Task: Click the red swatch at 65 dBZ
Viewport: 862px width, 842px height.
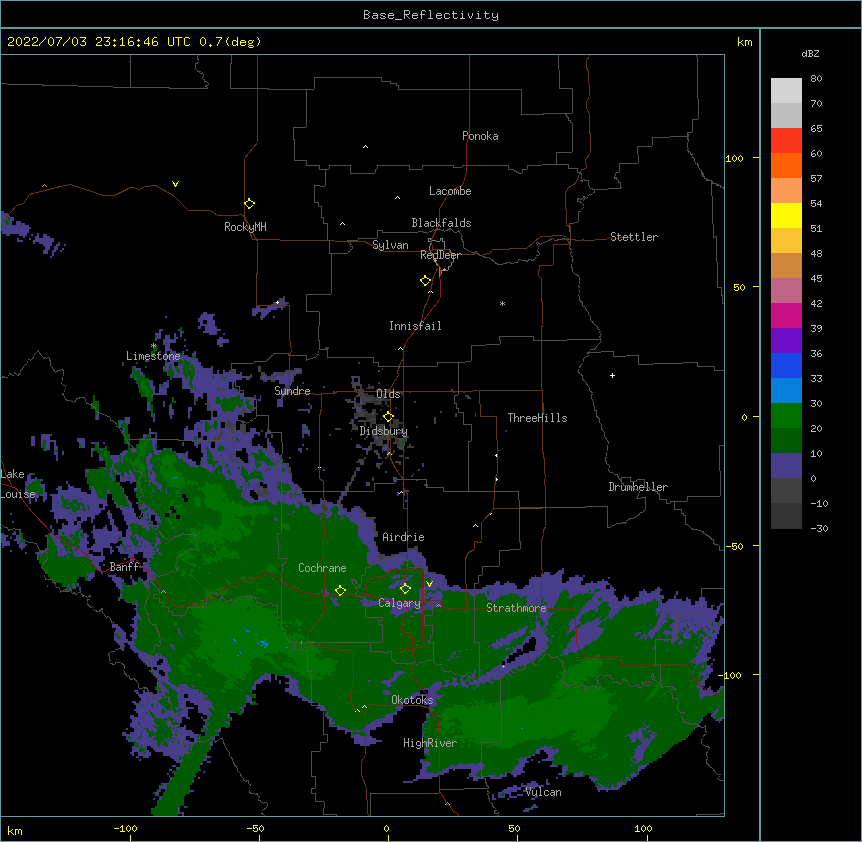Action: click(786, 141)
